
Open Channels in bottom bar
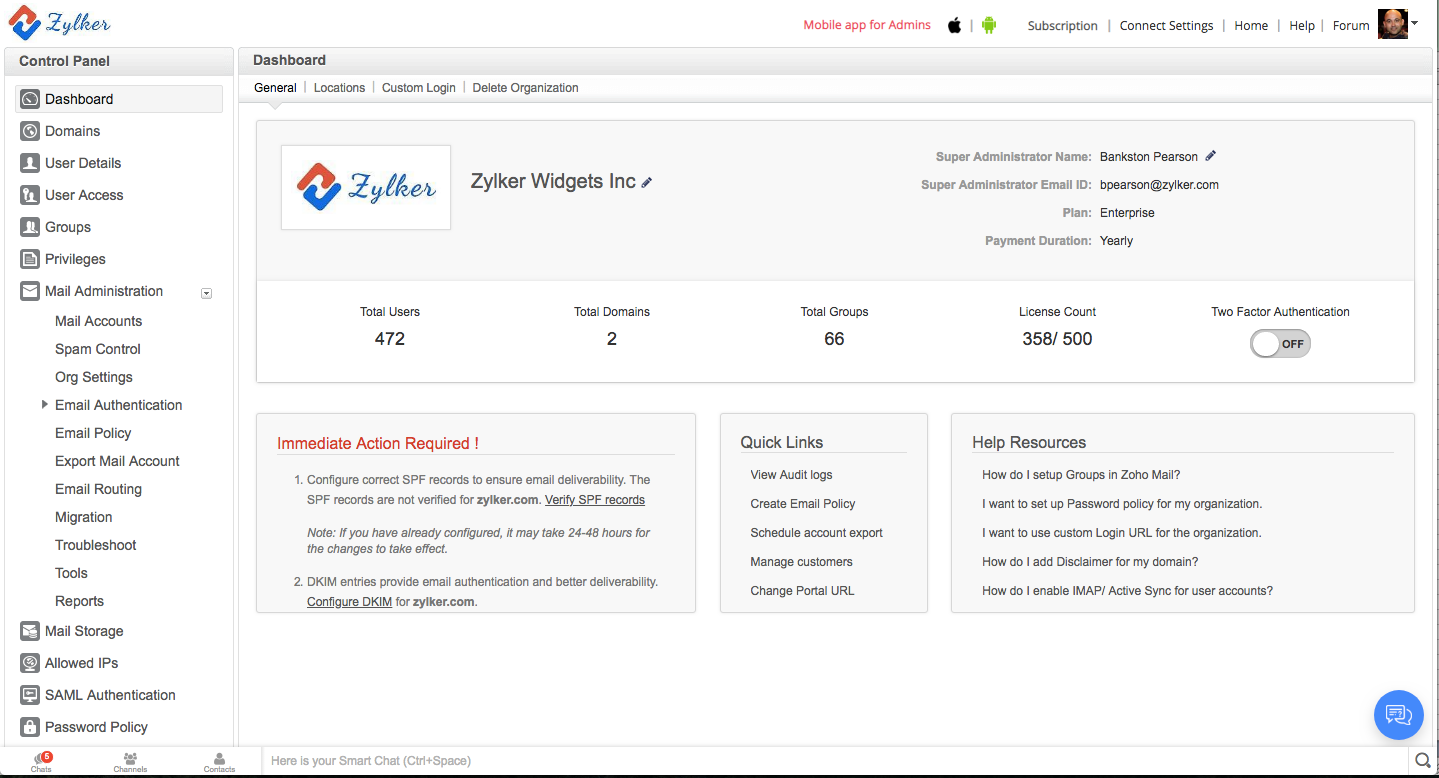[x=130, y=762]
